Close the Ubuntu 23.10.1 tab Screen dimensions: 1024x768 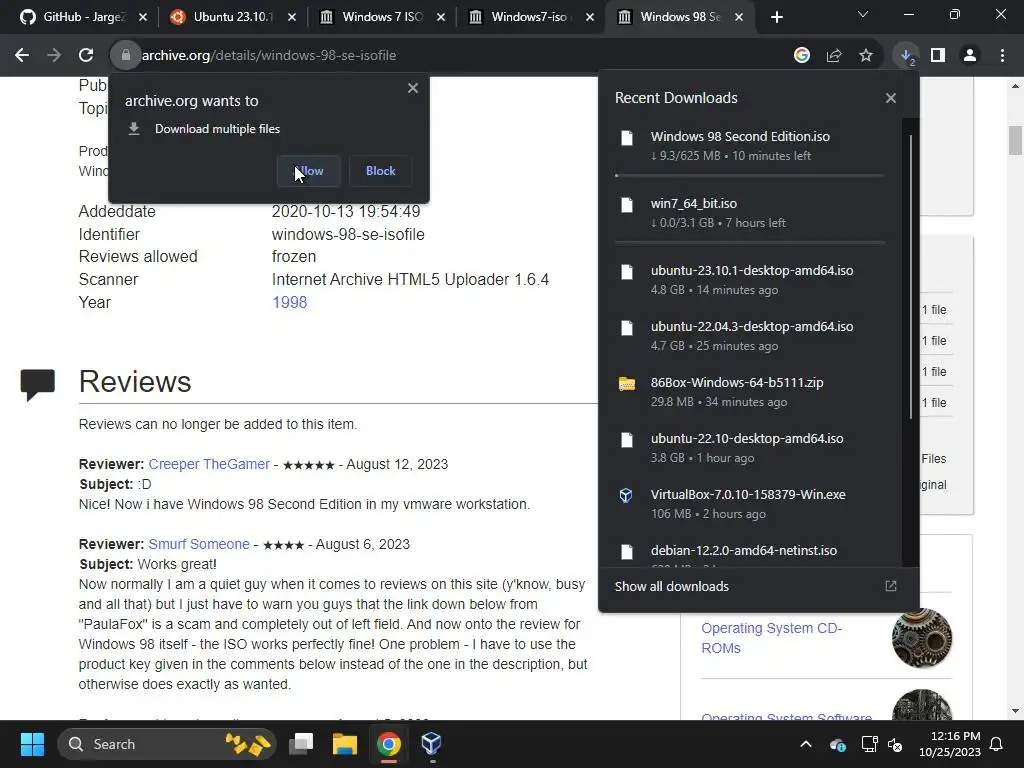(292, 17)
